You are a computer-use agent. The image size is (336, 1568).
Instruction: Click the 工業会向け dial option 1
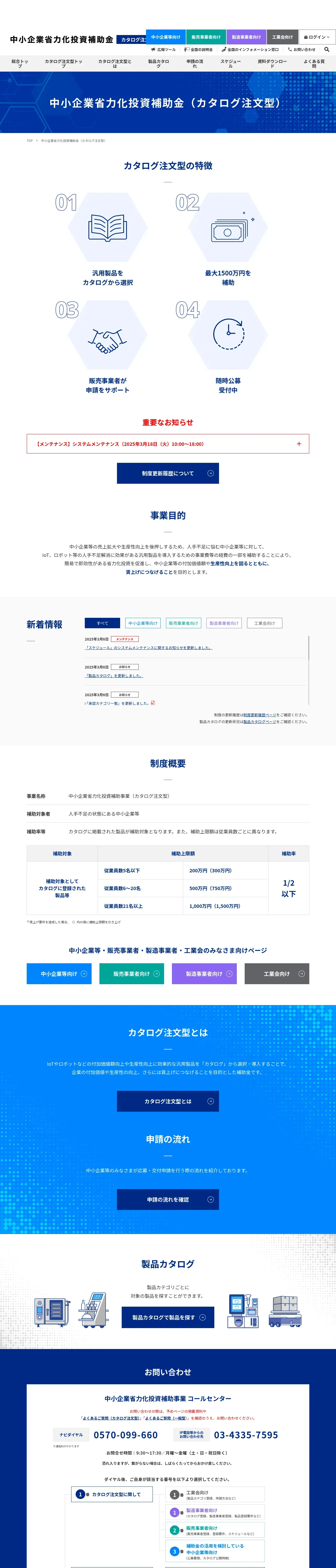[x=215, y=1494]
